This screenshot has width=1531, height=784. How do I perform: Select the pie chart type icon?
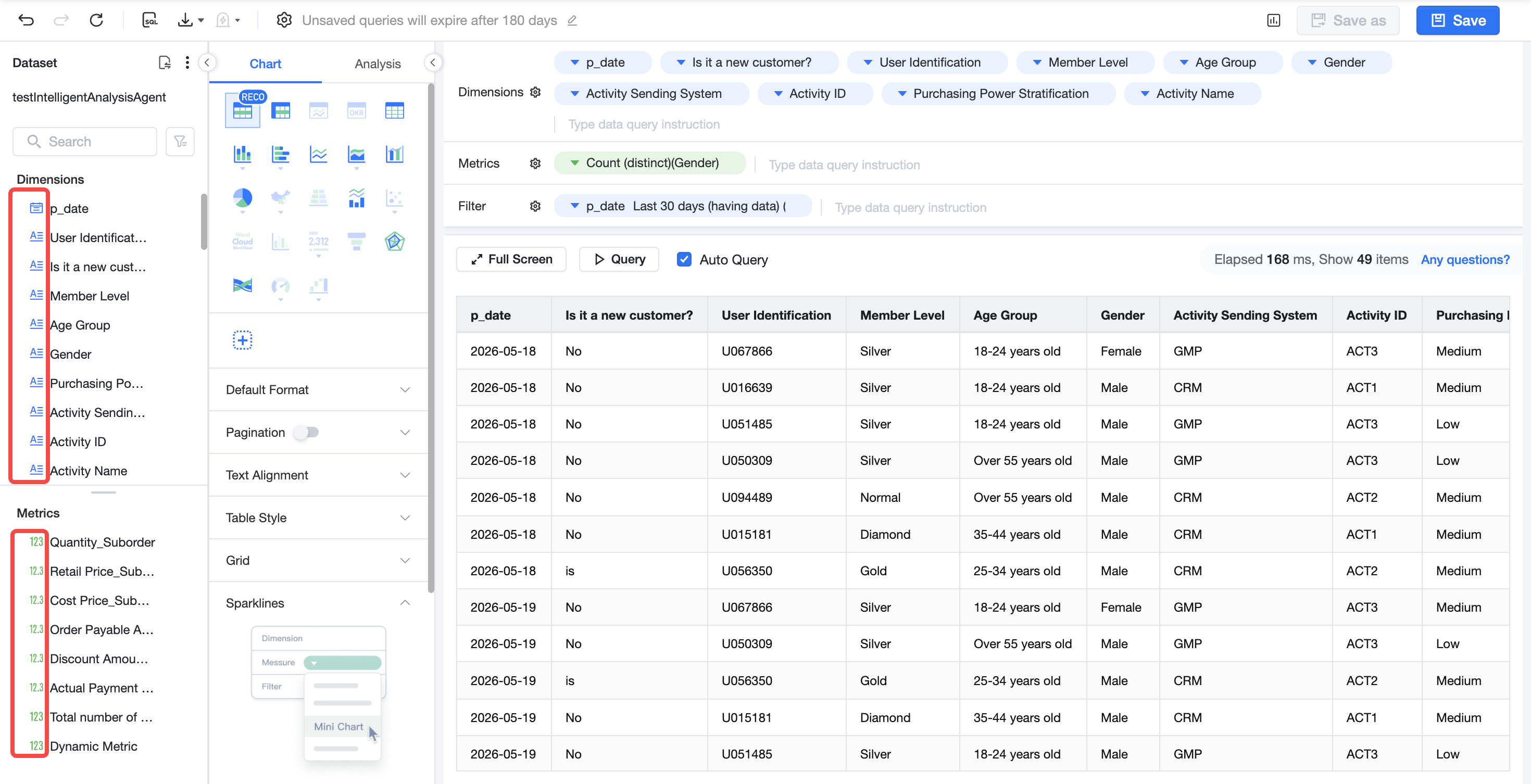(x=242, y=198)
